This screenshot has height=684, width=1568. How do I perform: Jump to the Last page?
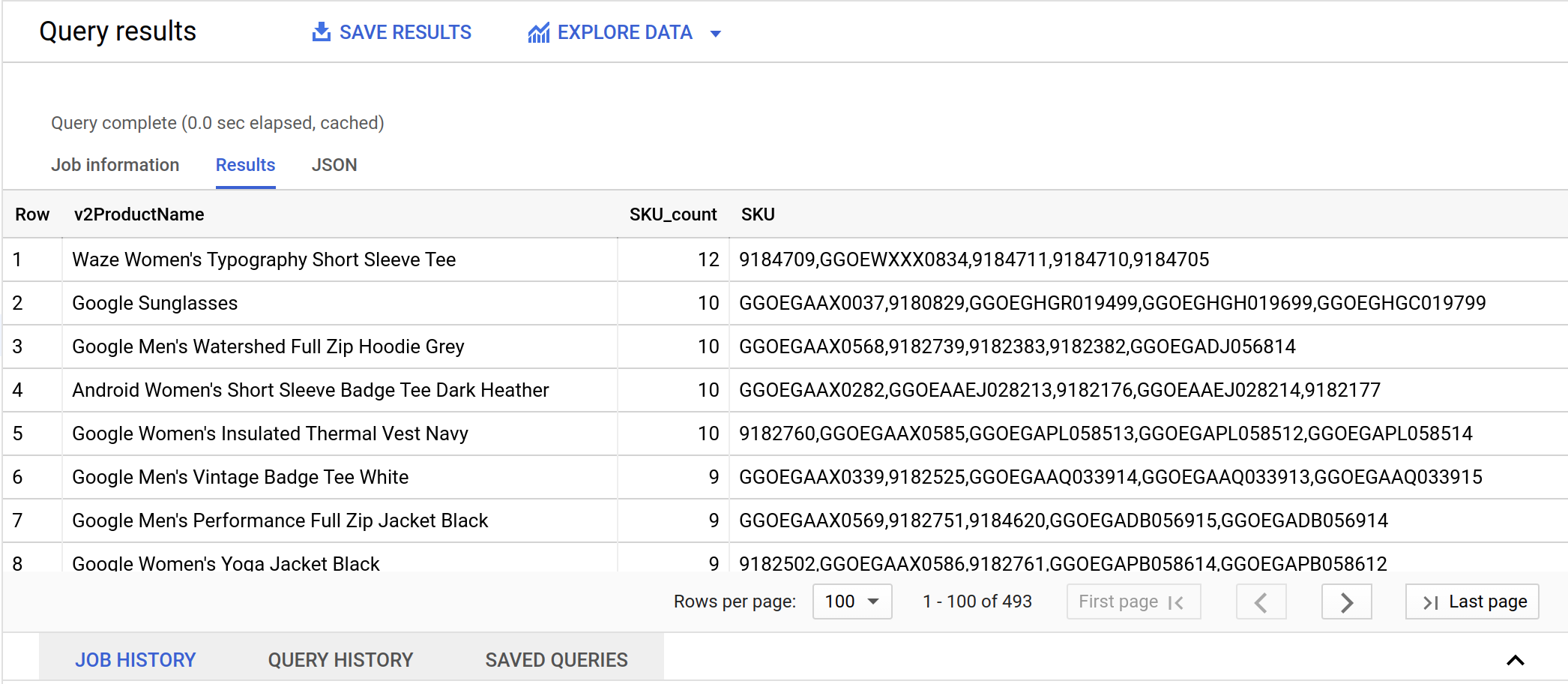[x=1472, y=601]
